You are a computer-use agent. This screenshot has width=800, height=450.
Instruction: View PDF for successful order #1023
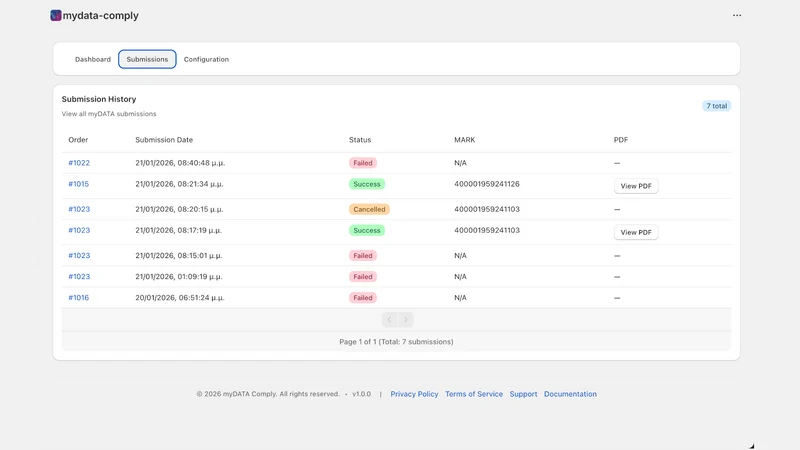pos(636,232)
